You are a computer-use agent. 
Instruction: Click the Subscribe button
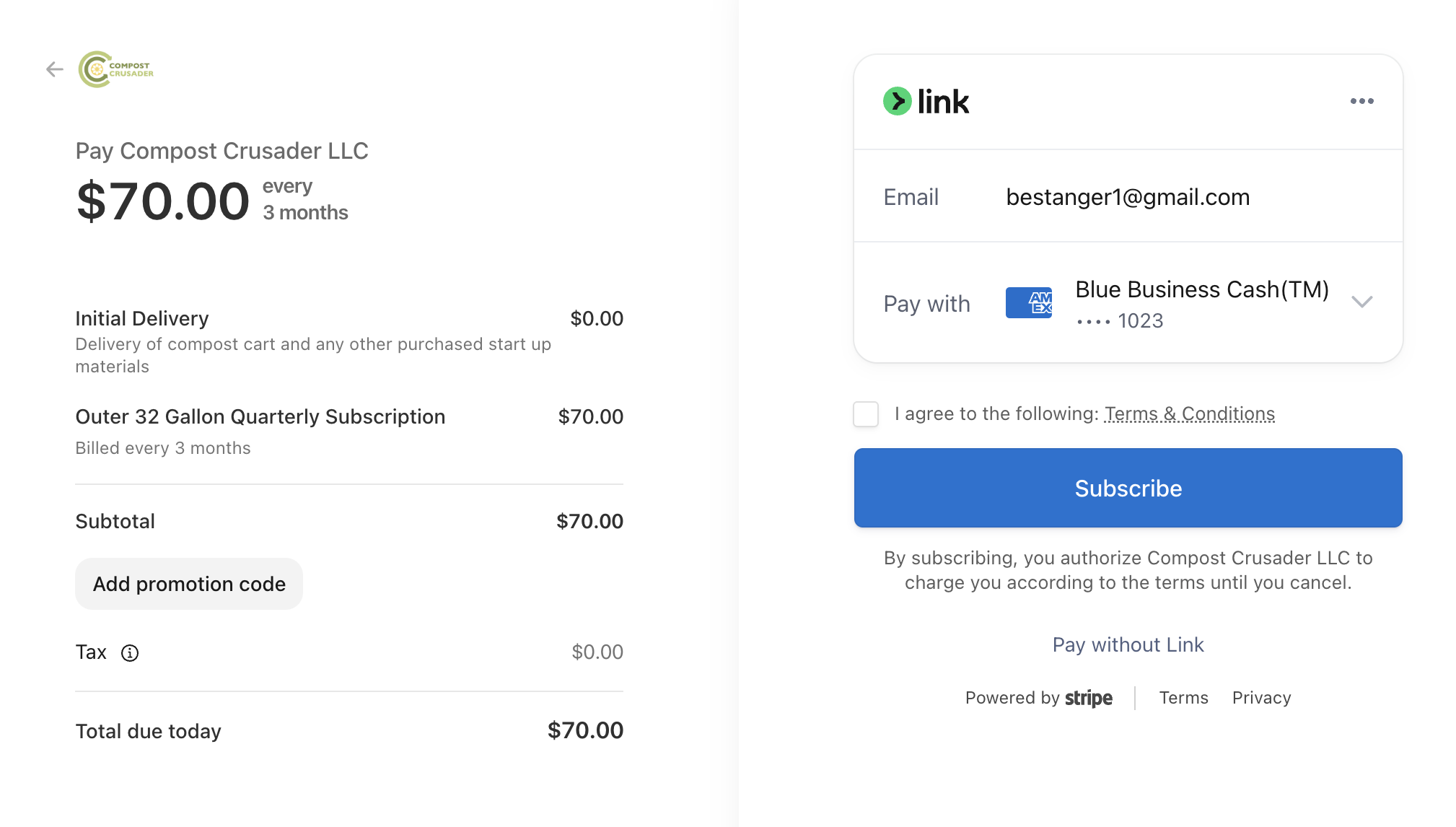[1128, 488]
